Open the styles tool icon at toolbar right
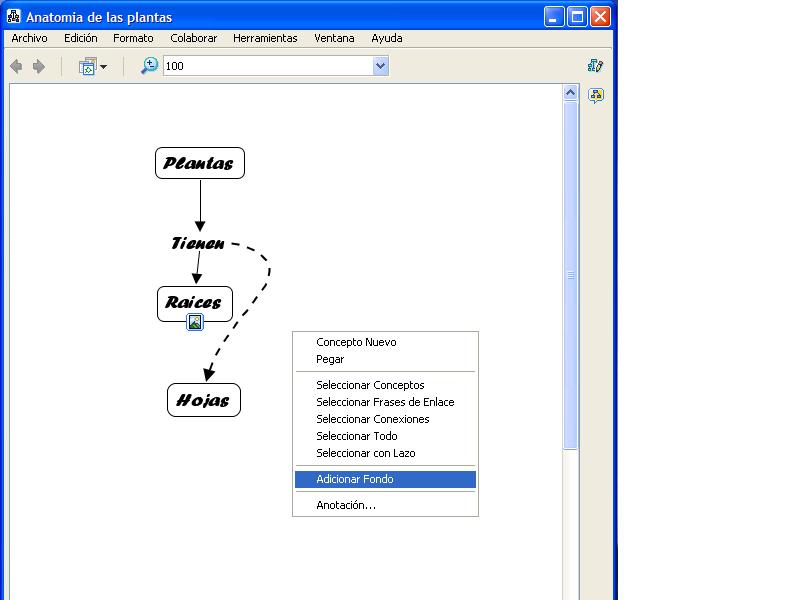 (x=595, y=66)
